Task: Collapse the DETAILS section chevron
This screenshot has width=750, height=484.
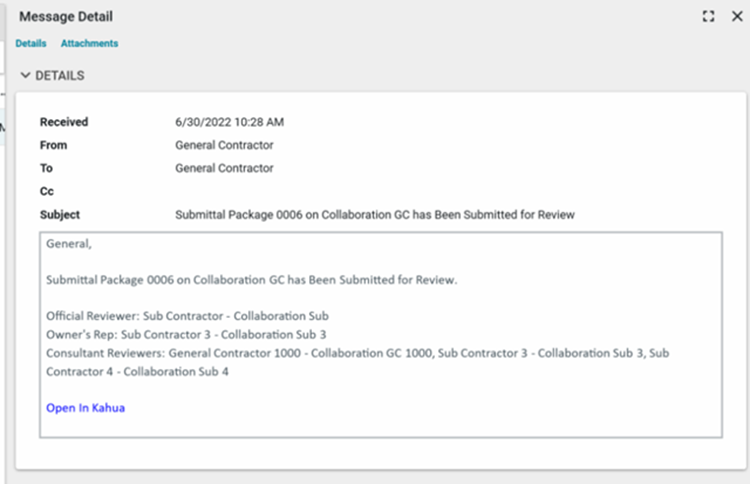Action: tap(25, 76)
